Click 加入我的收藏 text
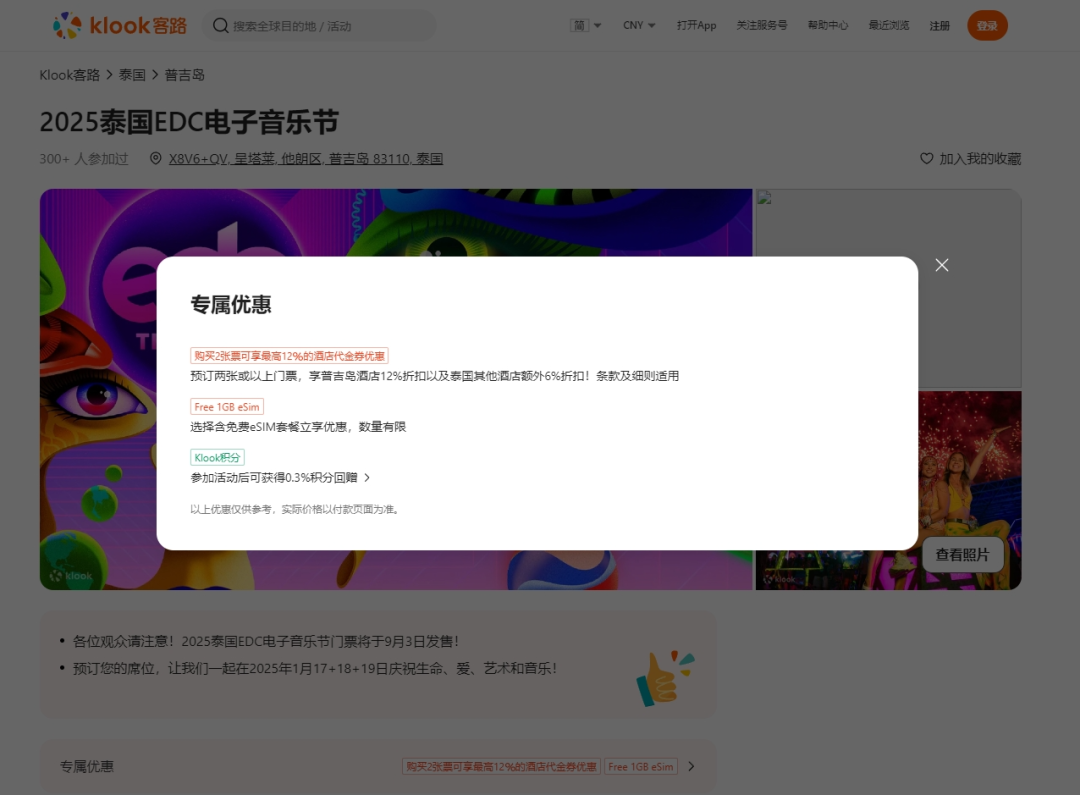The image size is (1080, 795). point(980,158)
